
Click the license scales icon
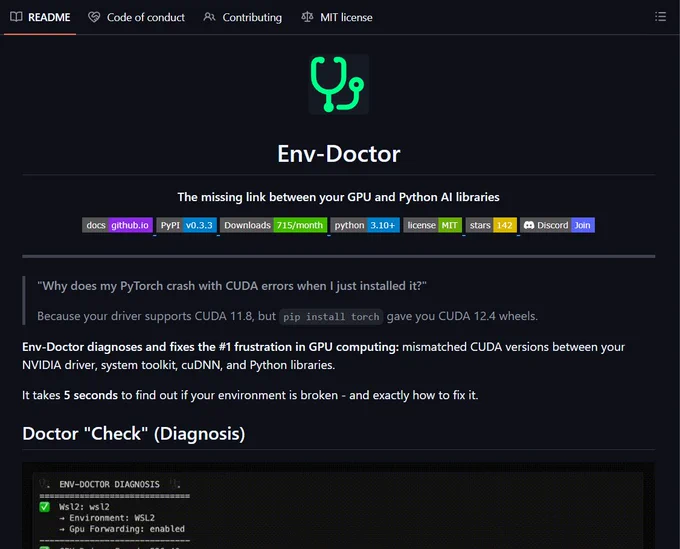coord(307,17)
